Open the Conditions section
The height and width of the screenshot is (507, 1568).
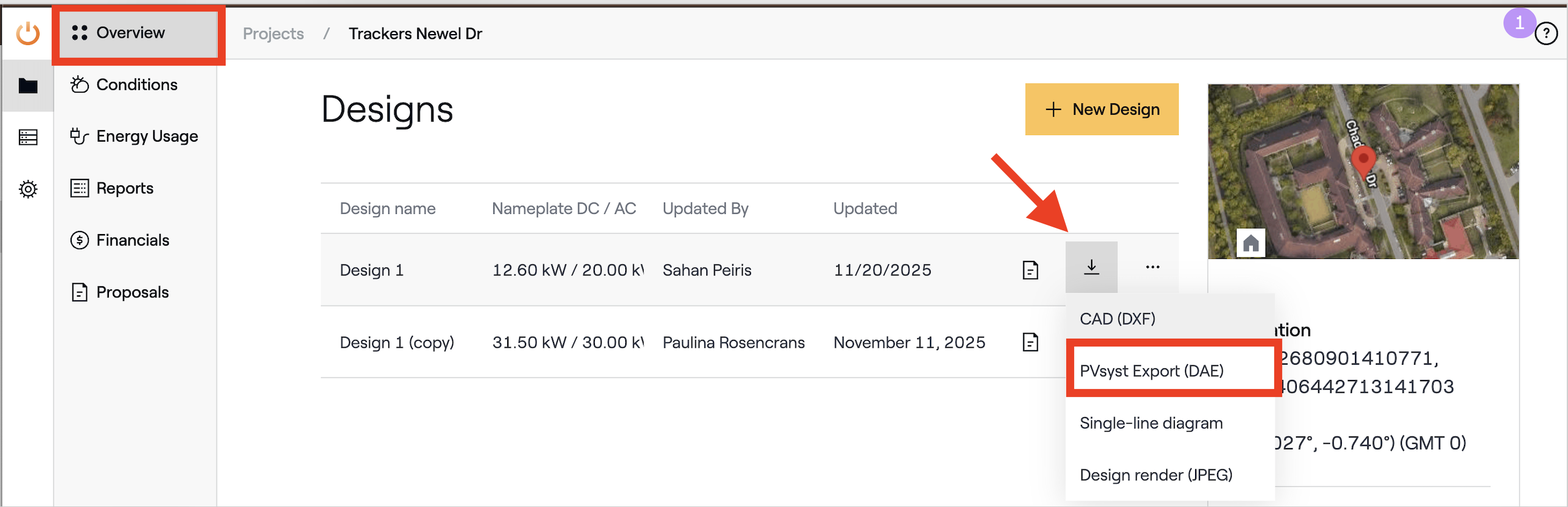[136, 84]
